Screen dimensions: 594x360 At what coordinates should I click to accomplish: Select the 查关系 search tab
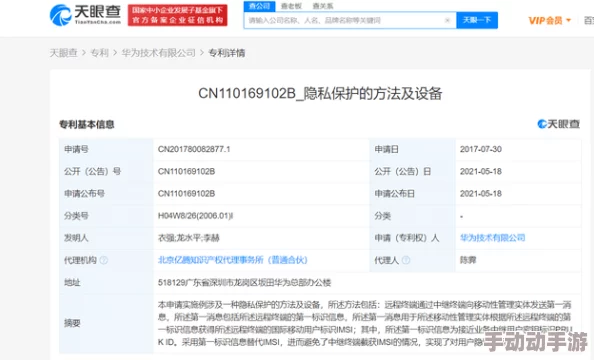(x=323, y=6)
